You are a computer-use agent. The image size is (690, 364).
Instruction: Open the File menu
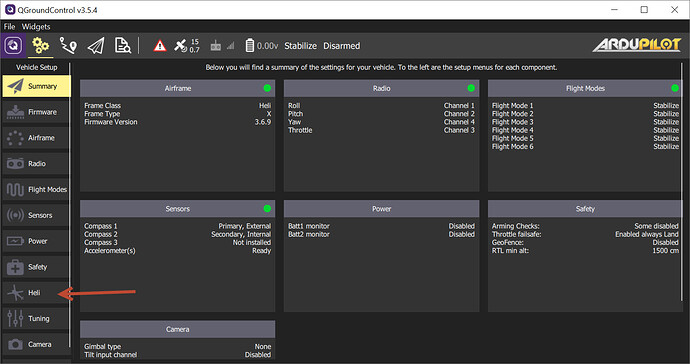pos(9,26)
